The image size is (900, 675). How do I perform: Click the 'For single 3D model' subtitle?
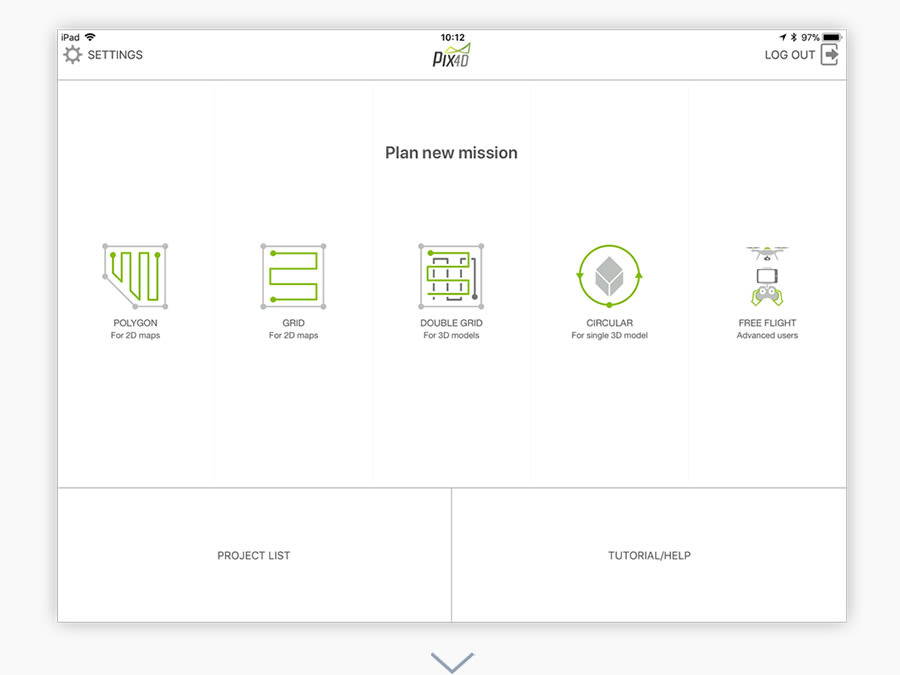[x=610, y=335]
